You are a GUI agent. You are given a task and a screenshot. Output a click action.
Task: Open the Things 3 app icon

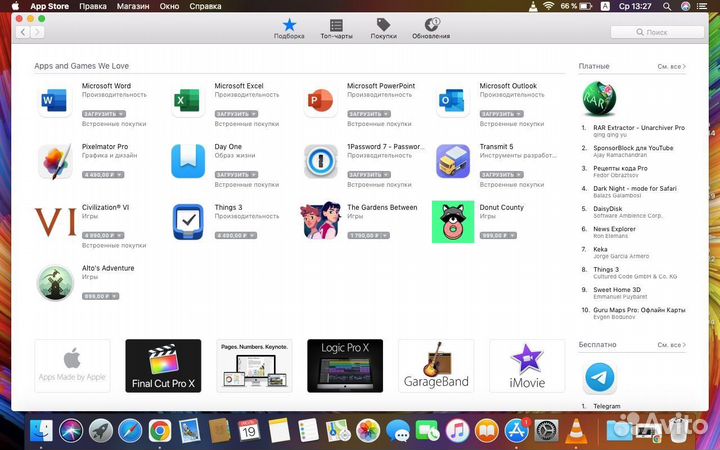(188, 222)
